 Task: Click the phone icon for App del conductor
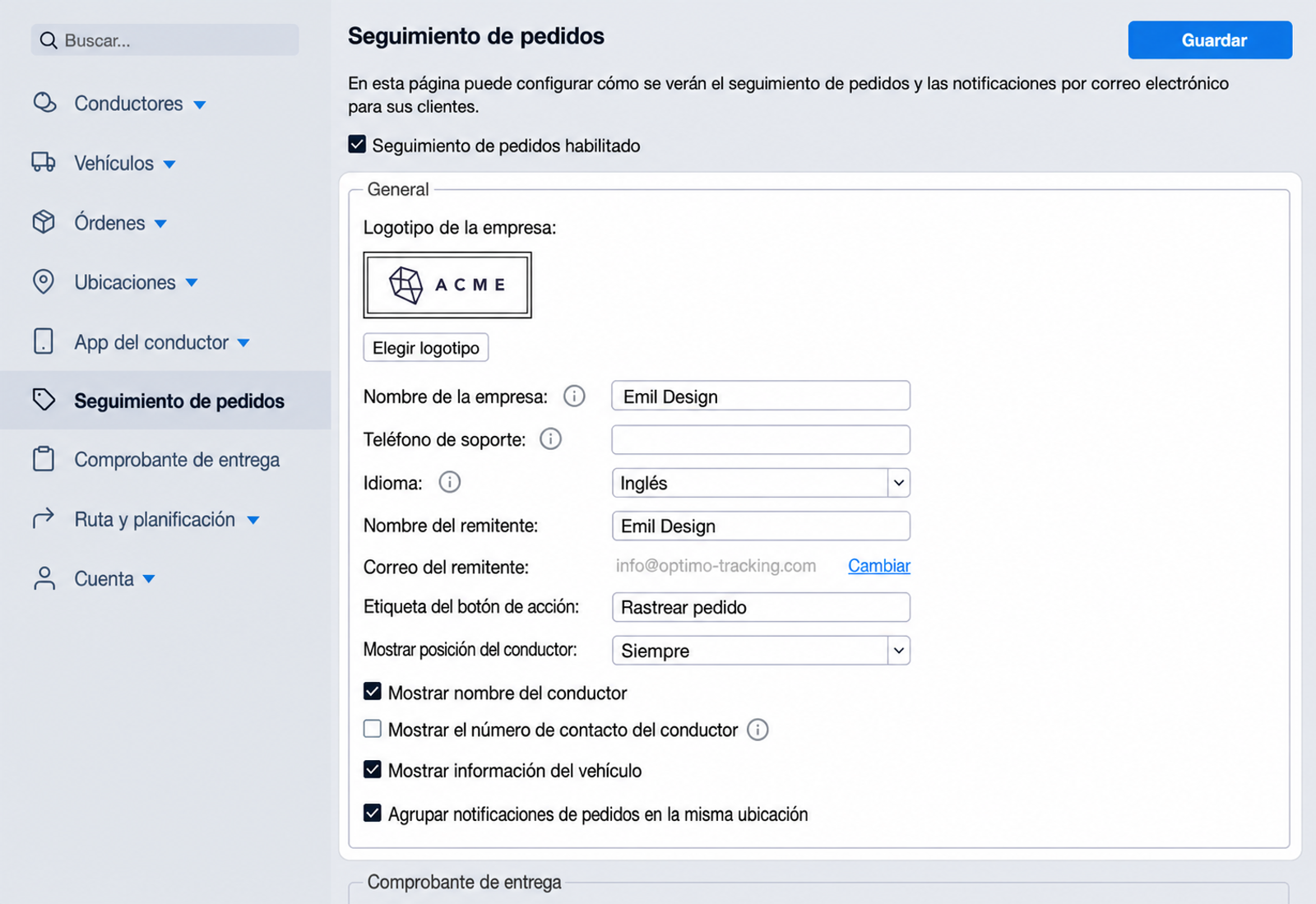click(44, 341)
